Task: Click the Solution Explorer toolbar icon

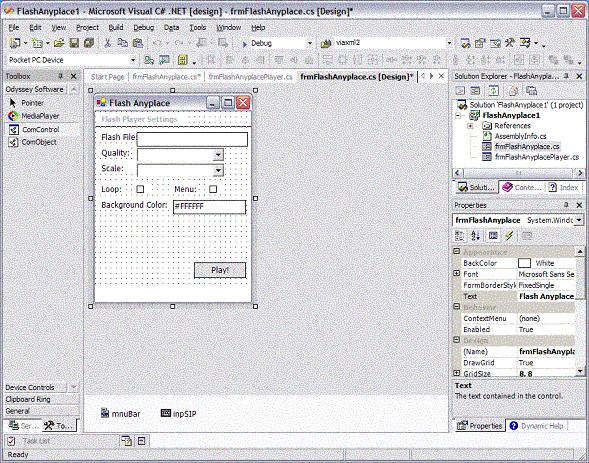Action: coord(465,43)
